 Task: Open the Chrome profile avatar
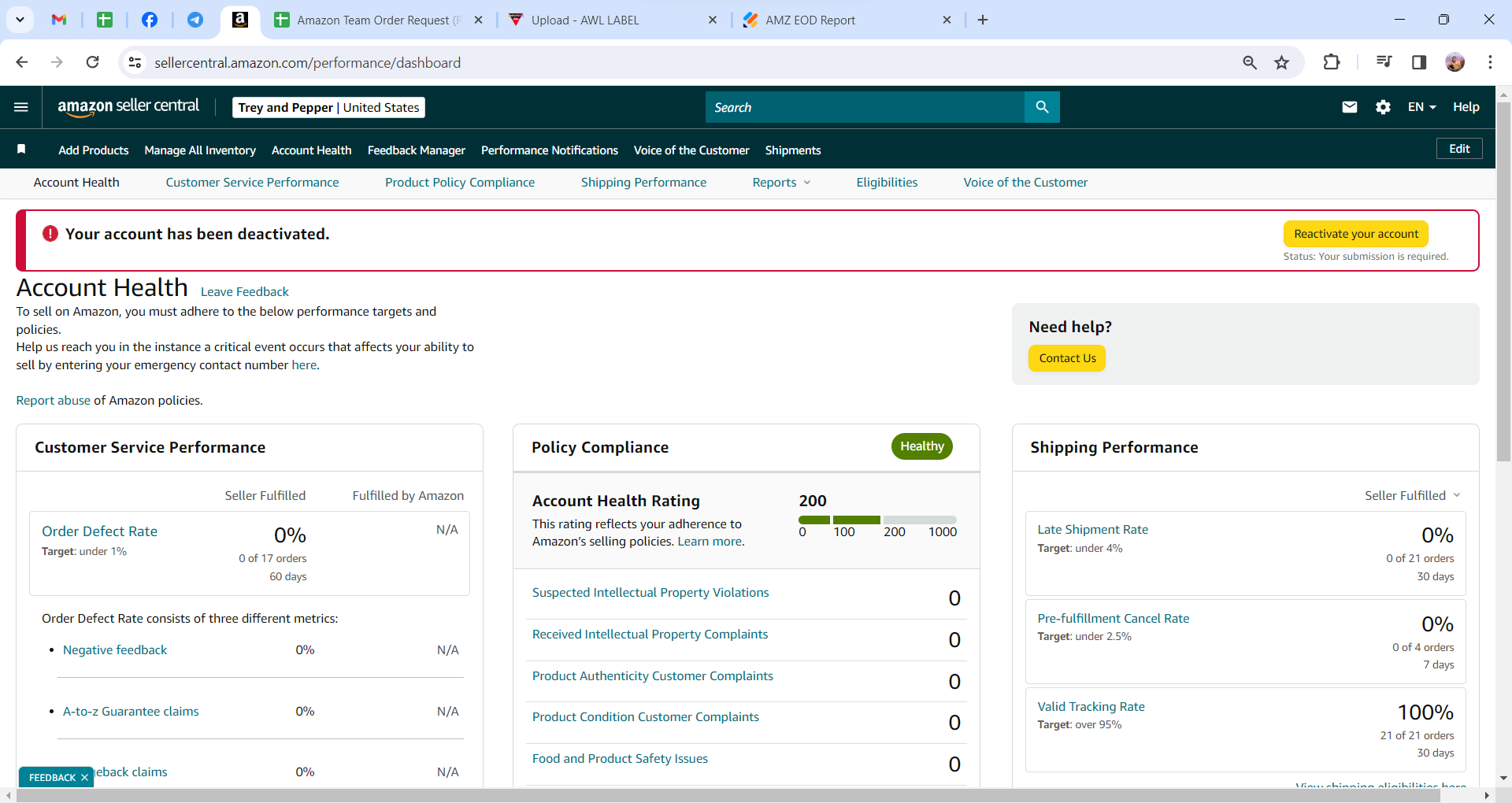[x=1455, y=62]
